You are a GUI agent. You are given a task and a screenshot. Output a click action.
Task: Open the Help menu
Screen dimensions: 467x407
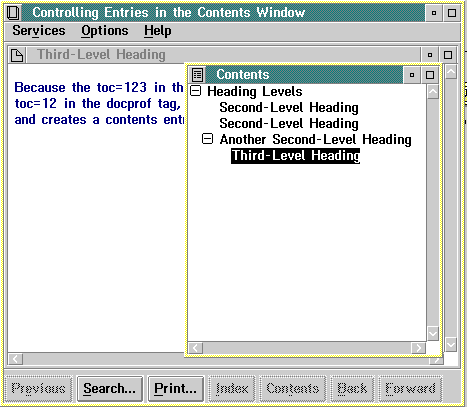click(158, 31)
